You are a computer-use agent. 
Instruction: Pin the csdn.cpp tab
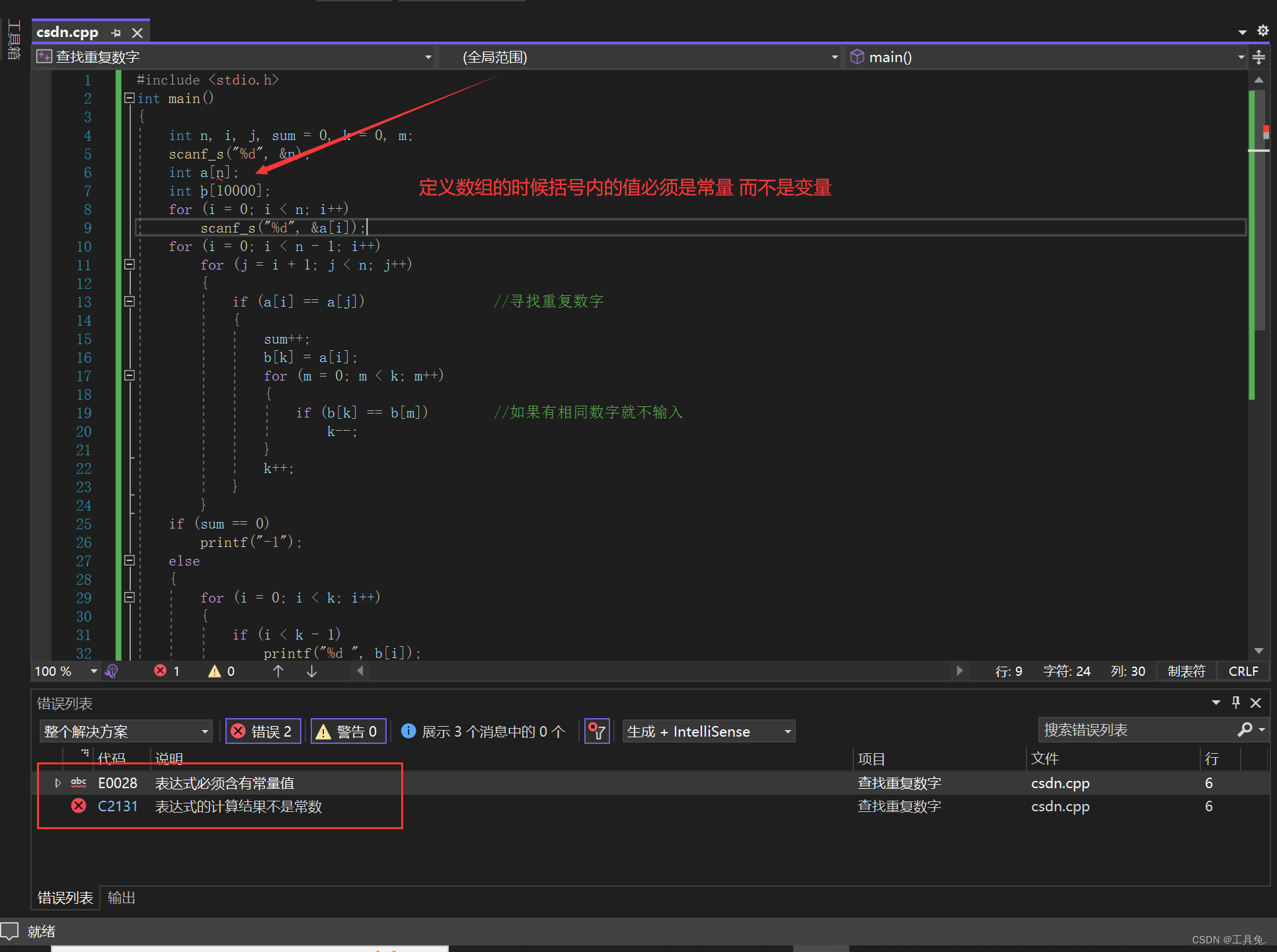coord(116,33)
